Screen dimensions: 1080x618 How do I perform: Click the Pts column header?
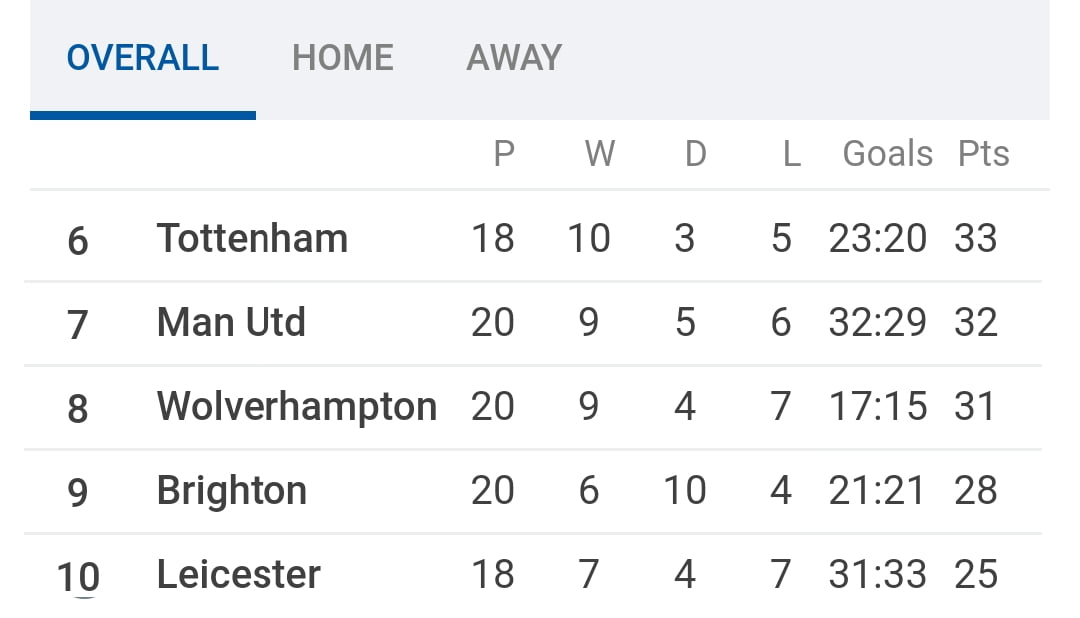coord(983,154)
